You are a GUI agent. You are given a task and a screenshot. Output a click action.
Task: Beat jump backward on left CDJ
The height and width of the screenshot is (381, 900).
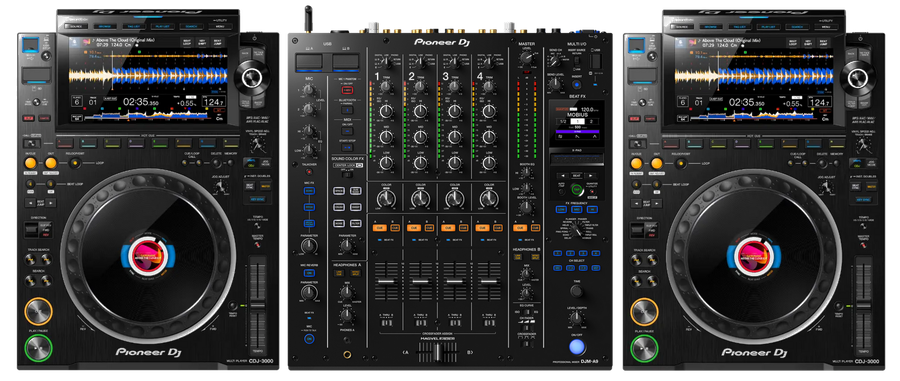click(30, 203)
